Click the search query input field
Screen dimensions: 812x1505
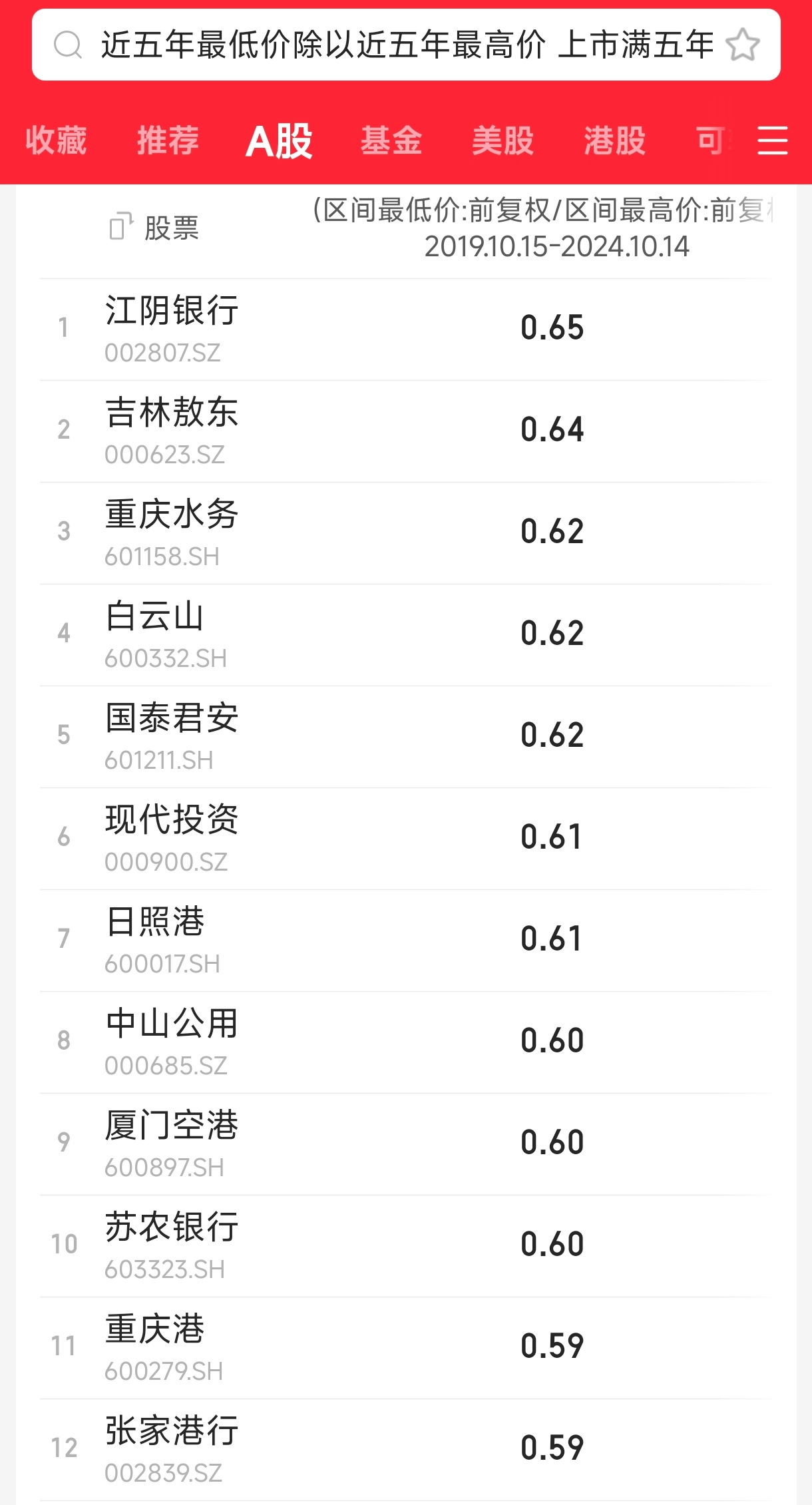406,45
